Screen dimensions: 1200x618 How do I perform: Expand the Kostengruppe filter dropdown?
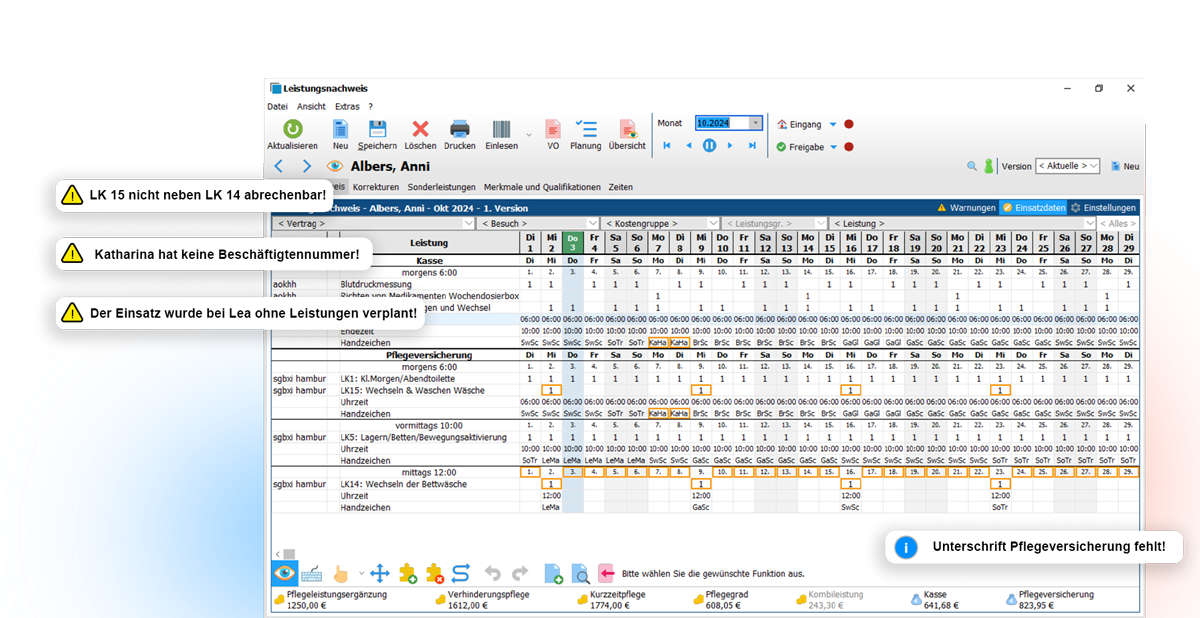pos(713,223)
